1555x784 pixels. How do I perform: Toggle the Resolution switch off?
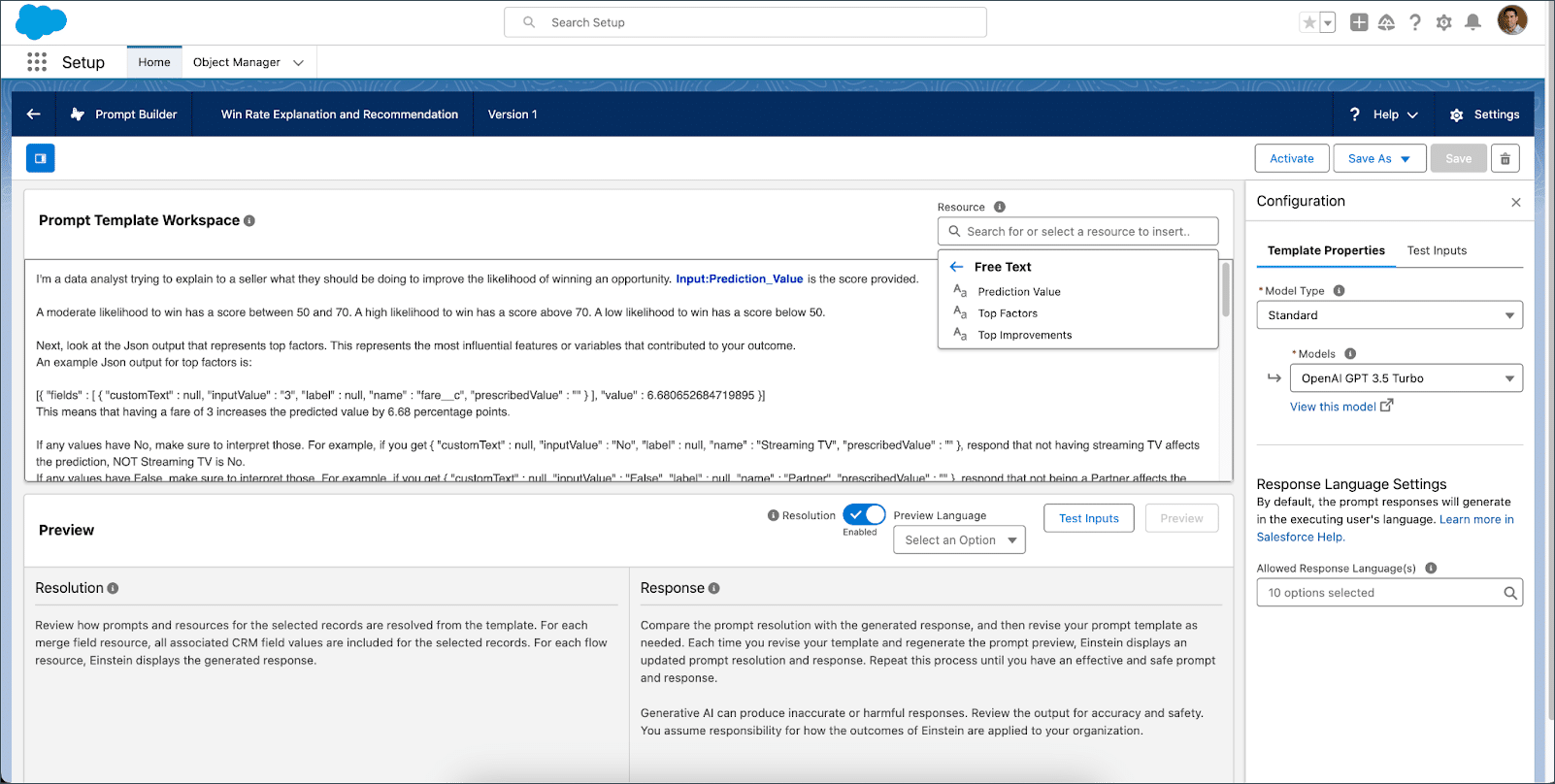point(864,515)
